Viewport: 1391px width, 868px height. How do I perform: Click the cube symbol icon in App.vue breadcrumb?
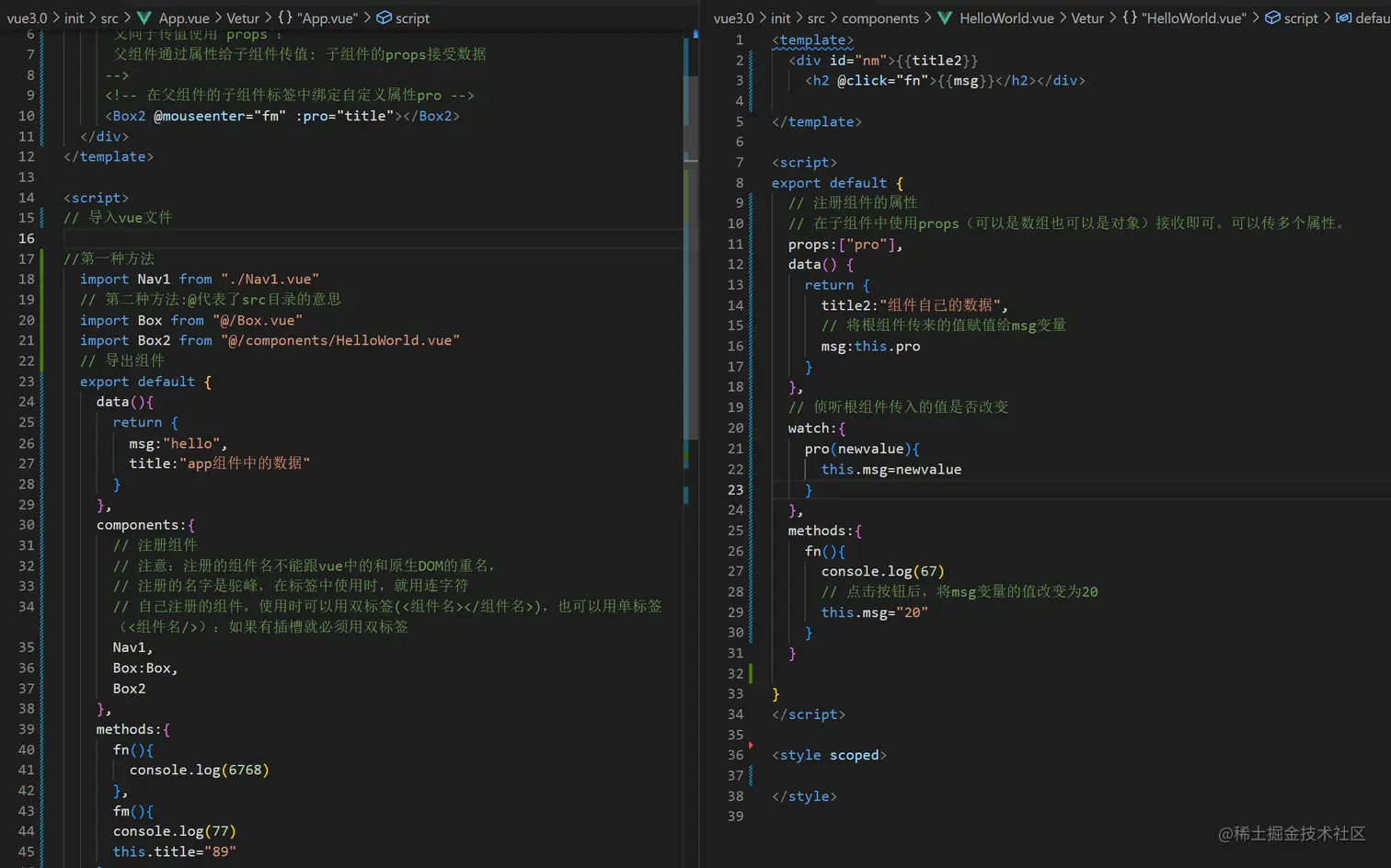[x=385, y=17]
